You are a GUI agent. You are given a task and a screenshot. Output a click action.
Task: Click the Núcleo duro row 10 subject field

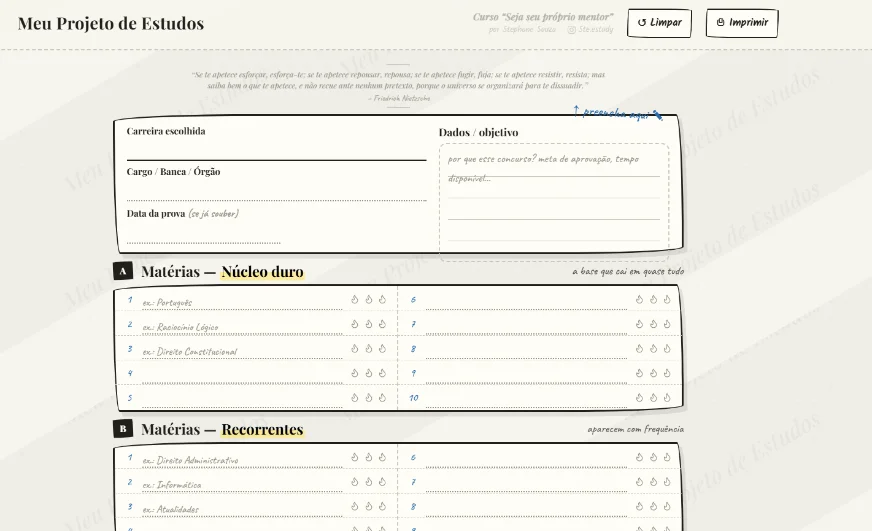click(x=526, y=400)
